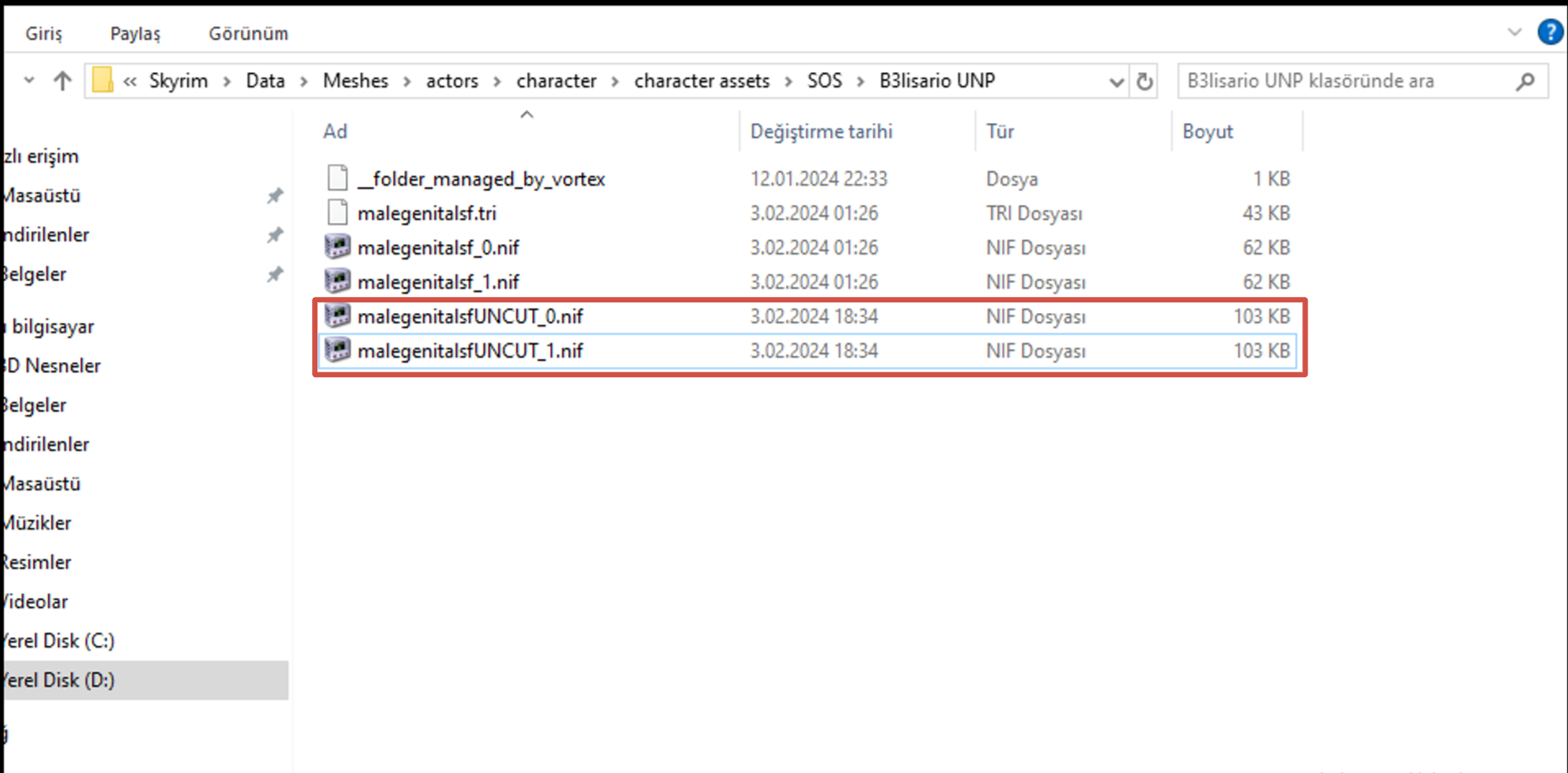
Task: Jump to the character assets breadcrumb
Action: (x=702, y=81)
